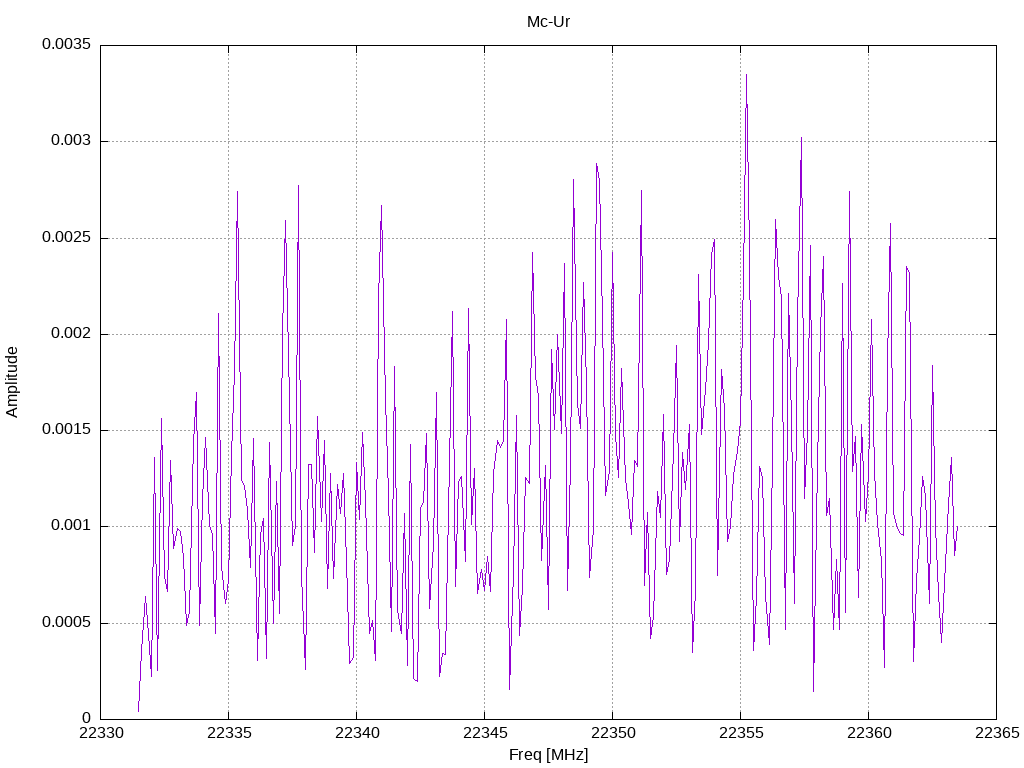Viewport: 1024px width, 768px height.
Task: Click the 22340 x-axis tick label
Action: pos(357,733)
